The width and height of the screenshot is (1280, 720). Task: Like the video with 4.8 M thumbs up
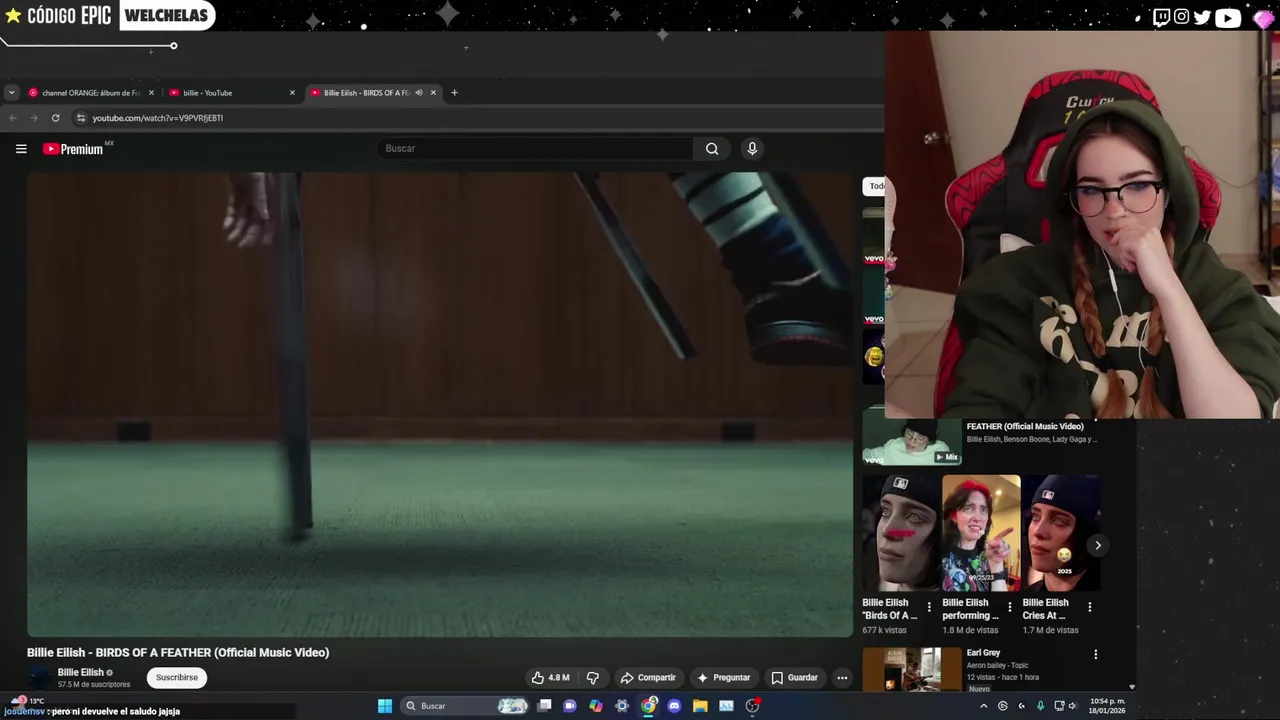[550, 678]
